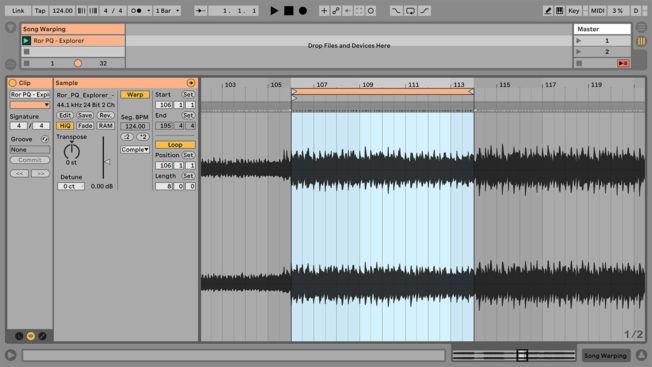
Task: Click Set next to Start
Action: click(x=188, y=95)
